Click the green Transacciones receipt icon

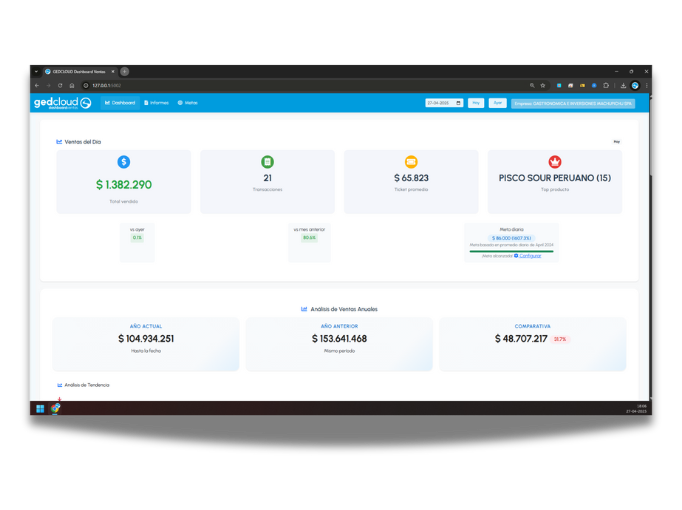coord(267,162)
